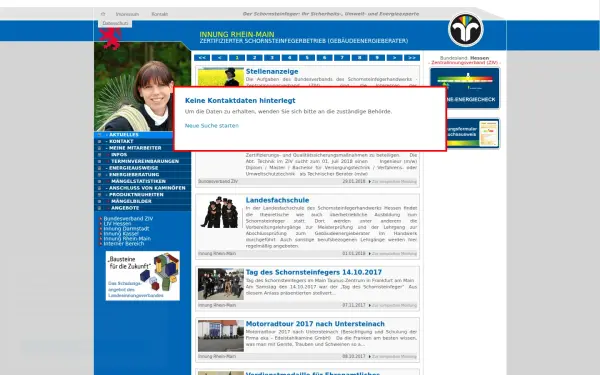
Task: Click the Stellenanzeige yellow field thumbnail
Action: pyautogui.click(x=220, y=77)
